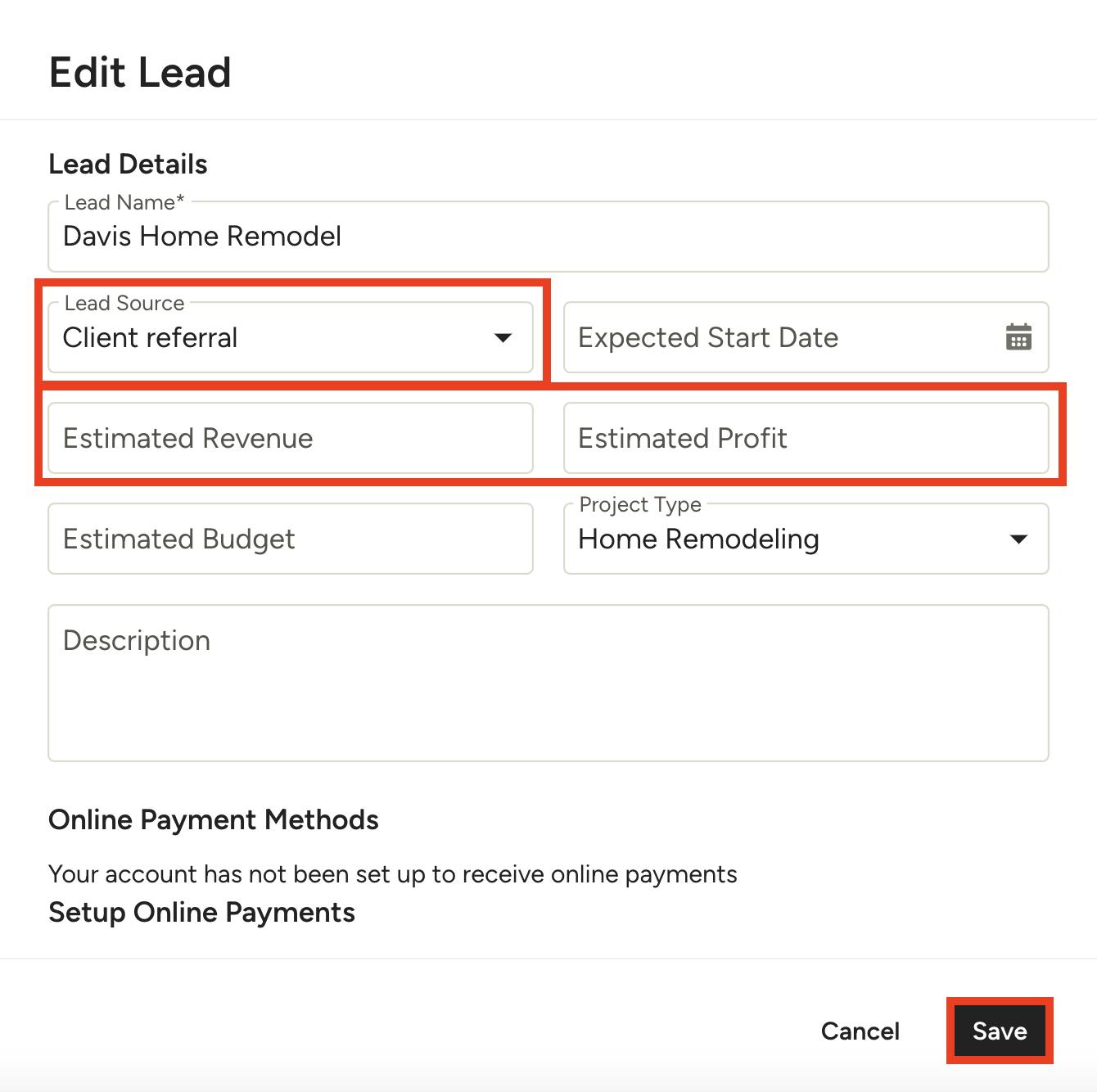Click the Expected Start Date placeholder text

[708, 337]
